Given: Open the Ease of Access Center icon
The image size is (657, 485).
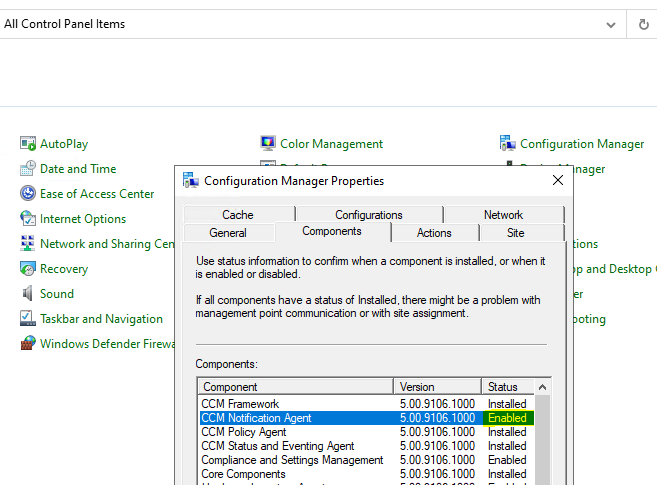Looking at the screenshot, I should click(28, 193).
